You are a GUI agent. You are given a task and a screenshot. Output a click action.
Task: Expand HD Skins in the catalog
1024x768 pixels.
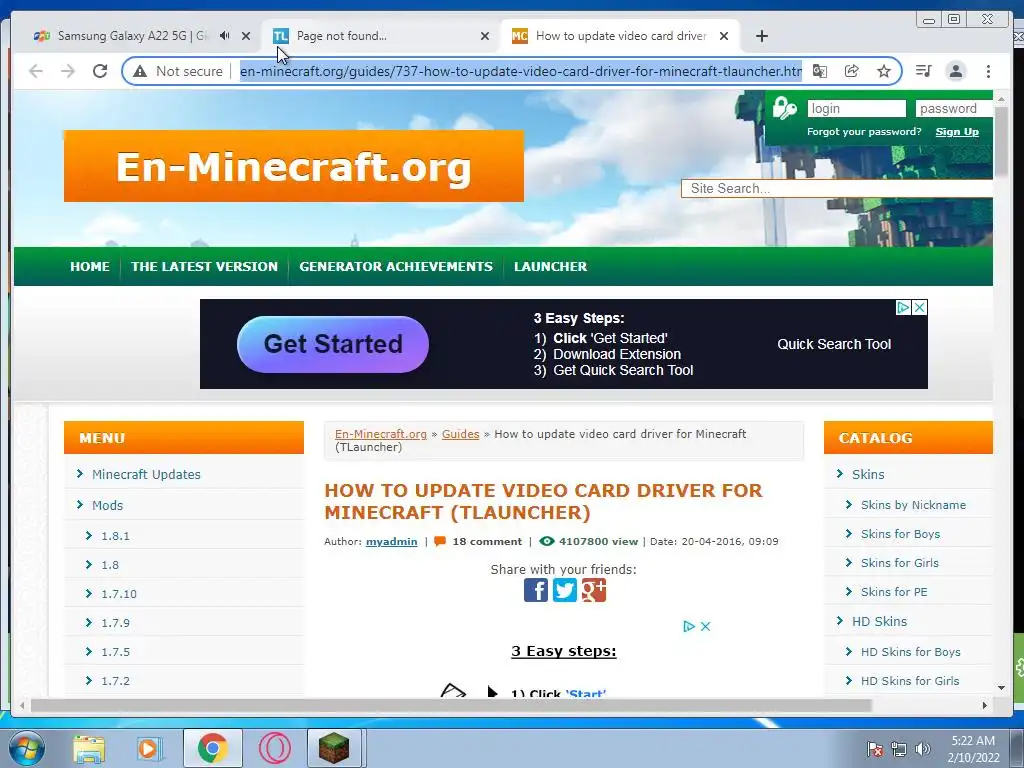879,621
